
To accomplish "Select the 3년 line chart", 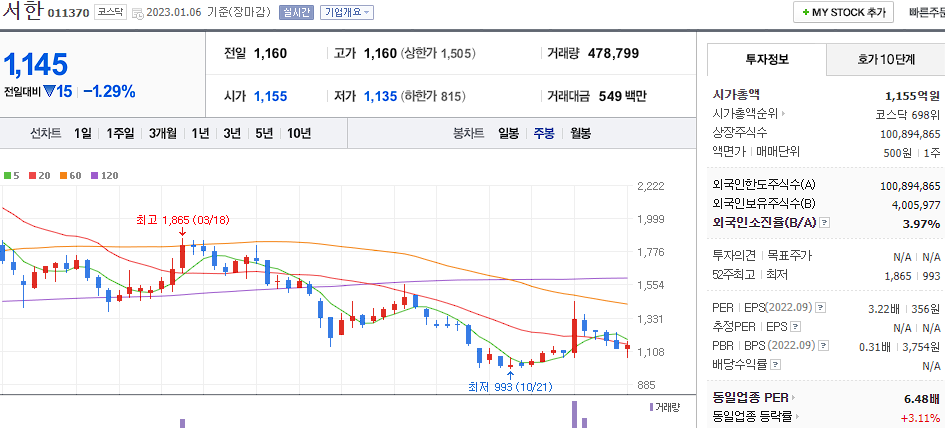I will (231, 133).
